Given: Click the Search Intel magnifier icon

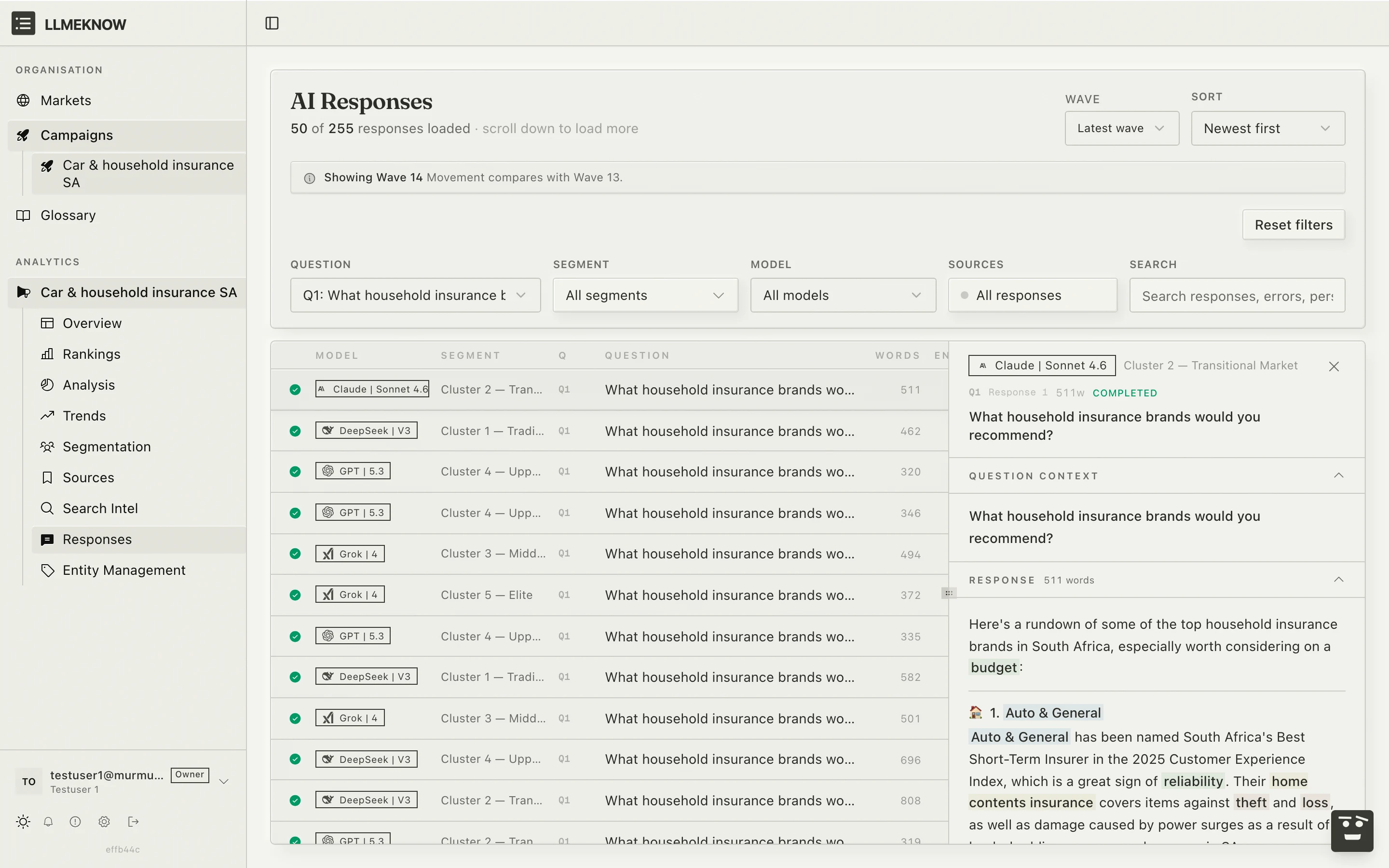Looking at the screenshot, I should click(x=47, y=509).
